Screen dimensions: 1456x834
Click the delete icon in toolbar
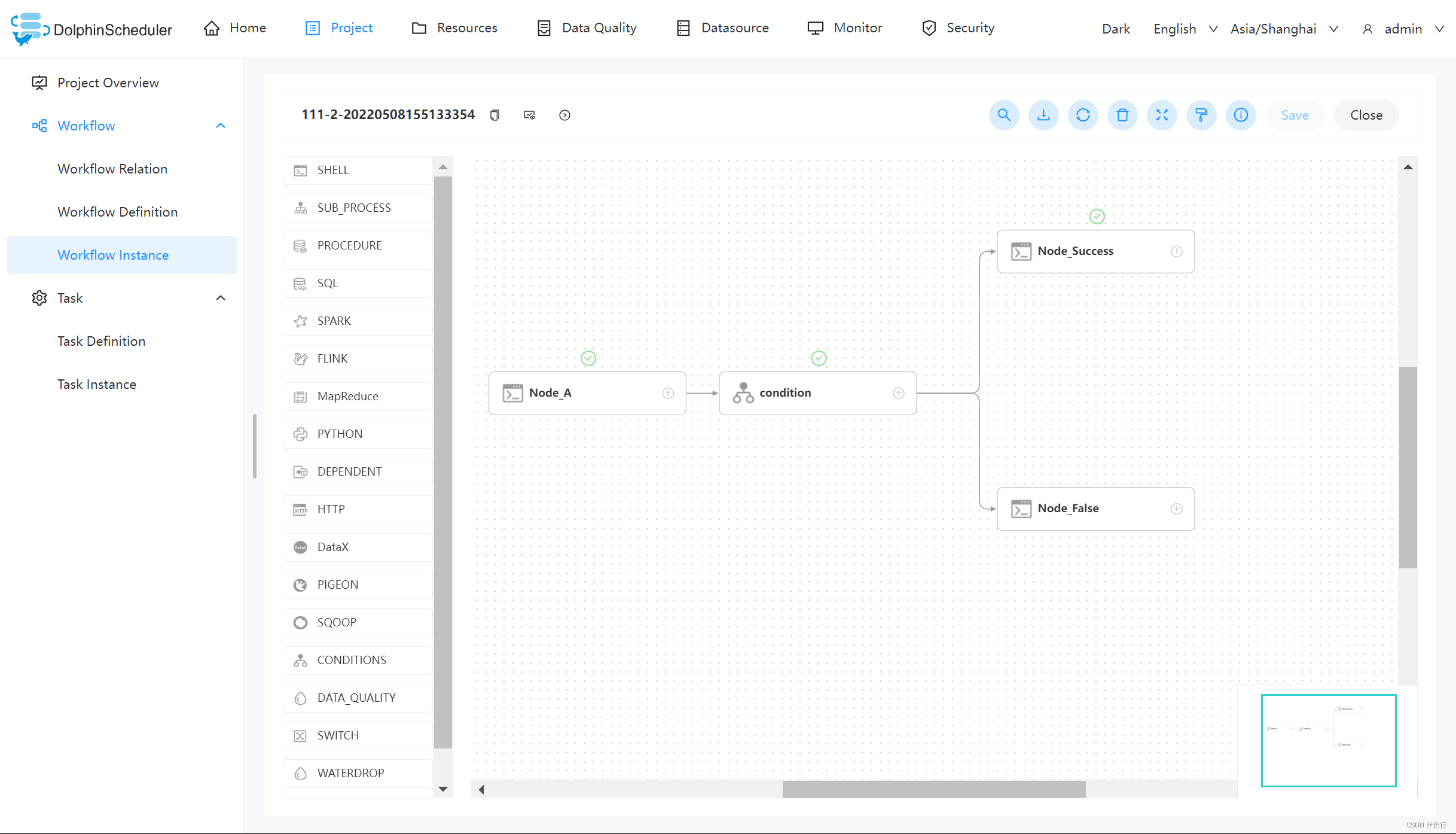pos(1123,115)
